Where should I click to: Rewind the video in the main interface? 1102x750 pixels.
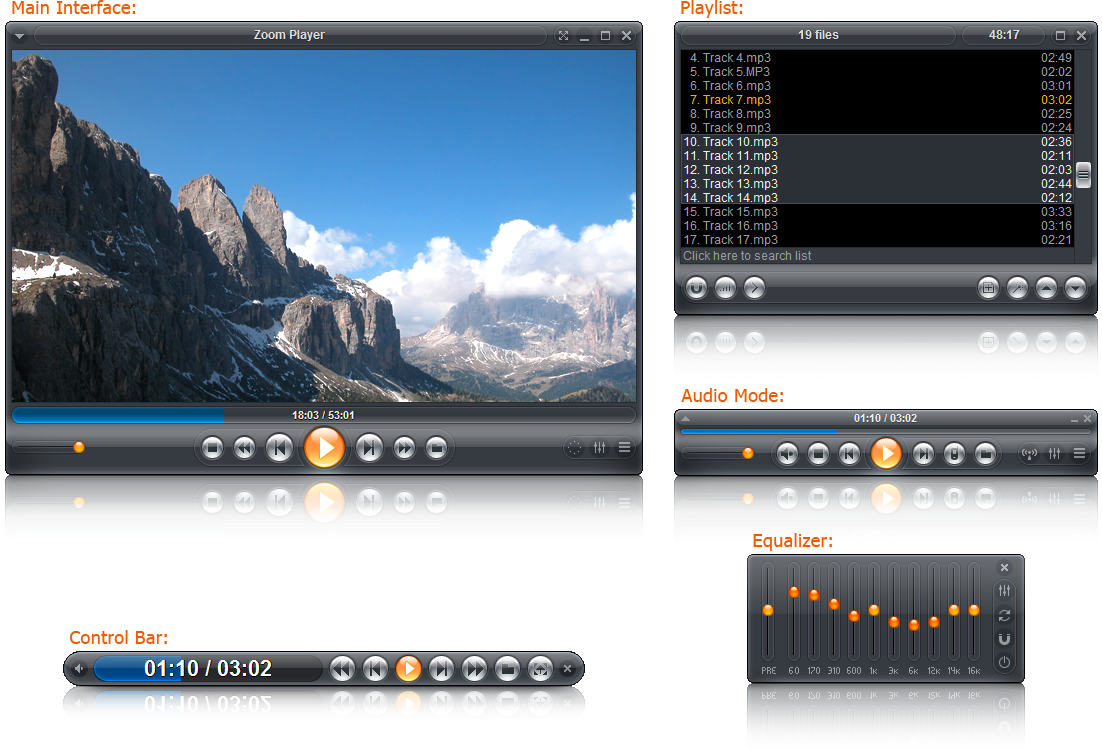[x=245, y=448]
